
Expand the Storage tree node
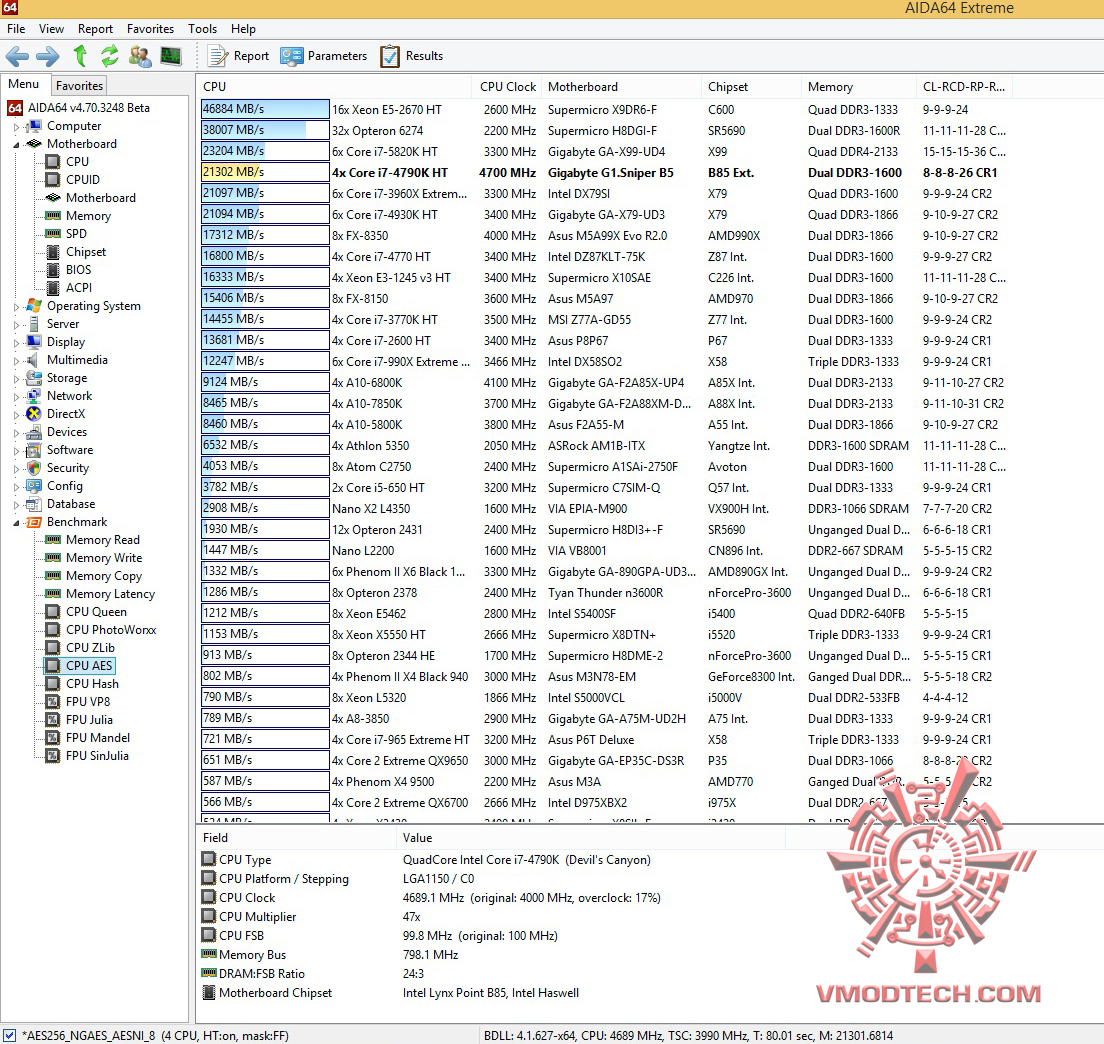point(16,378)
